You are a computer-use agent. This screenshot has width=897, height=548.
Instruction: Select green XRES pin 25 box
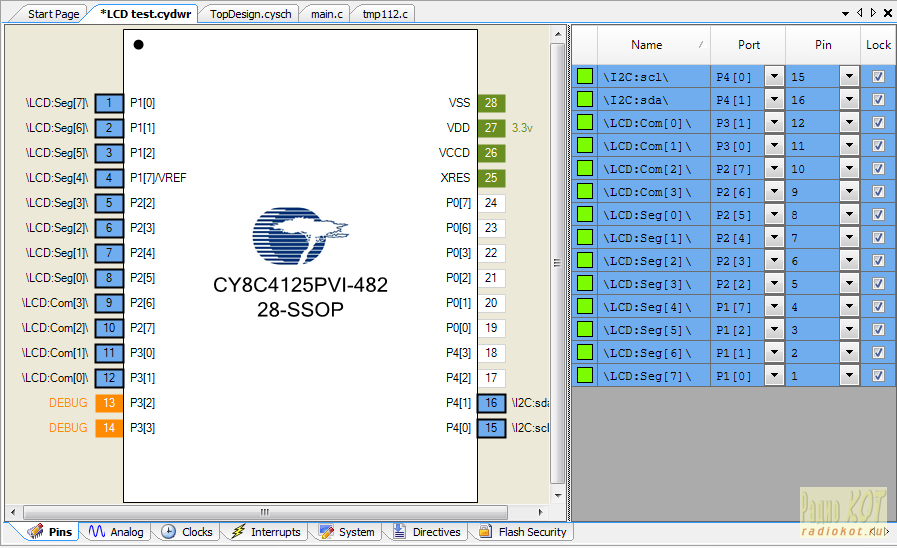[x=491, y=178]
